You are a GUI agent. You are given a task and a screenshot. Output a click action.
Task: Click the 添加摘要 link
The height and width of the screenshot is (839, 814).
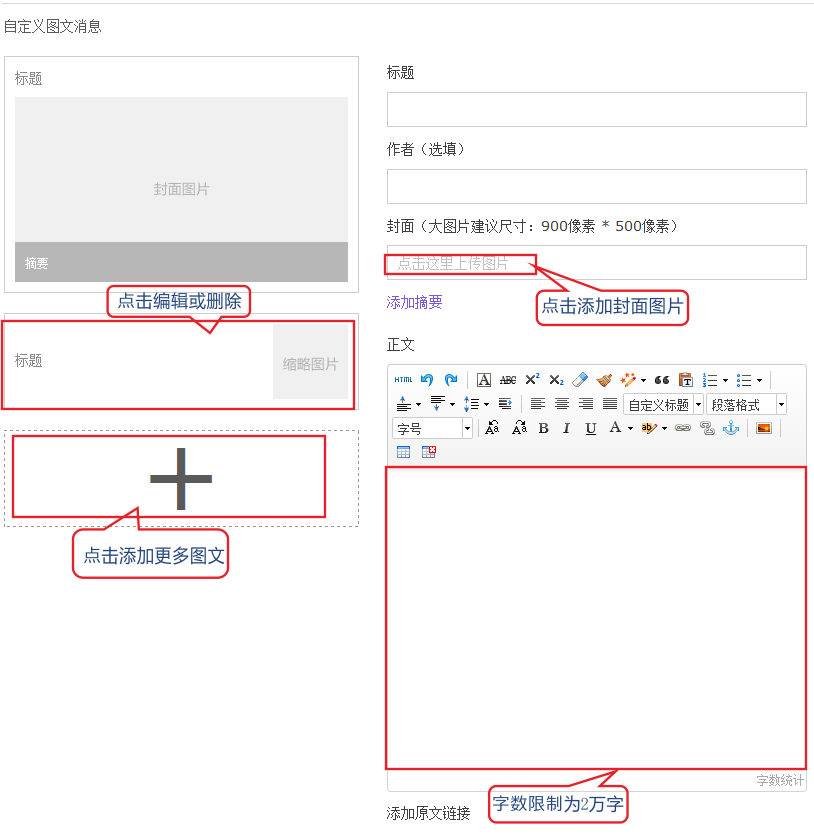[x=414, y=303]
